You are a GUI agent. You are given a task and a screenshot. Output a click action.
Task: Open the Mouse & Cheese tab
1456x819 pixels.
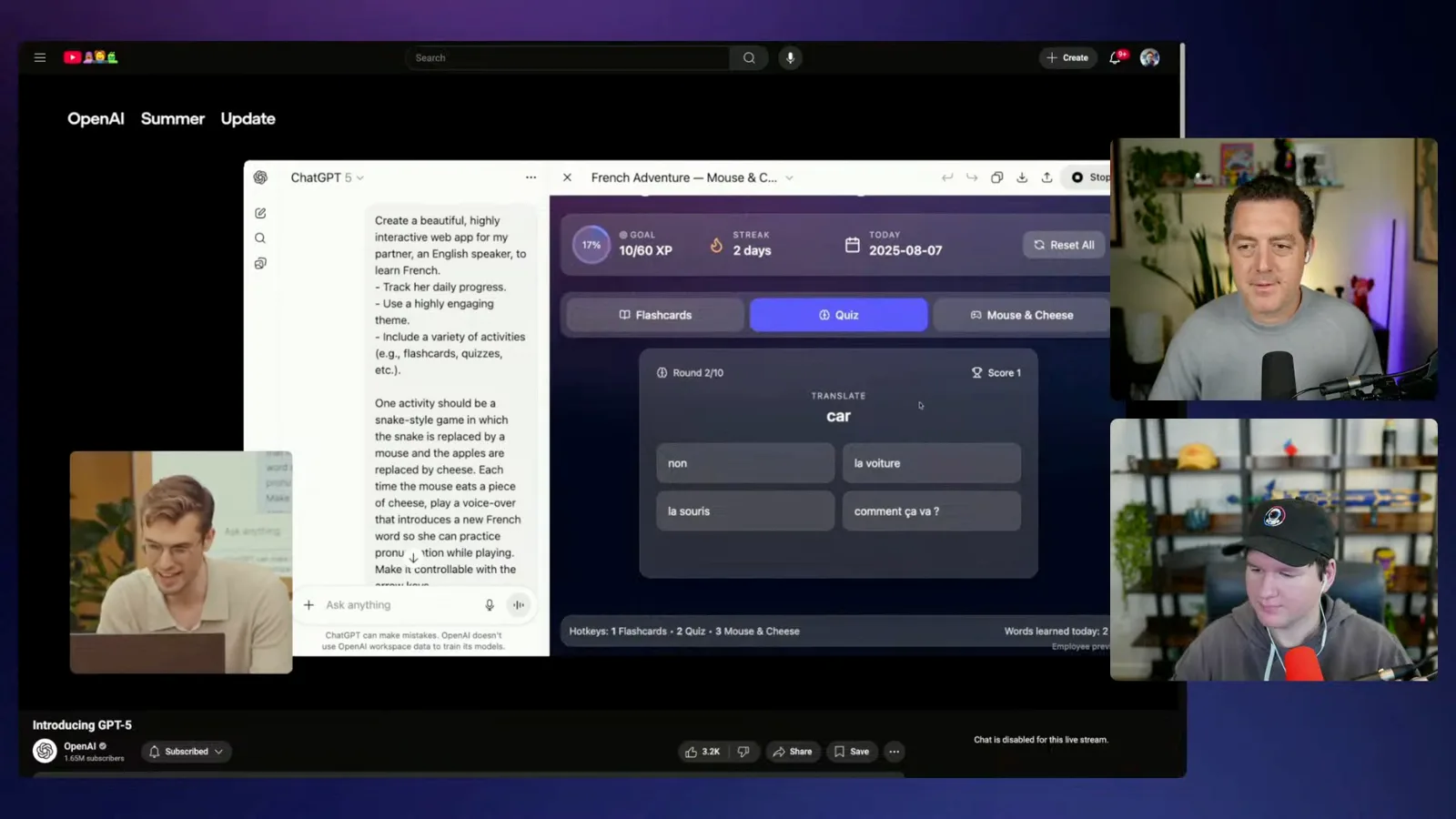[x=1021, y=315]
